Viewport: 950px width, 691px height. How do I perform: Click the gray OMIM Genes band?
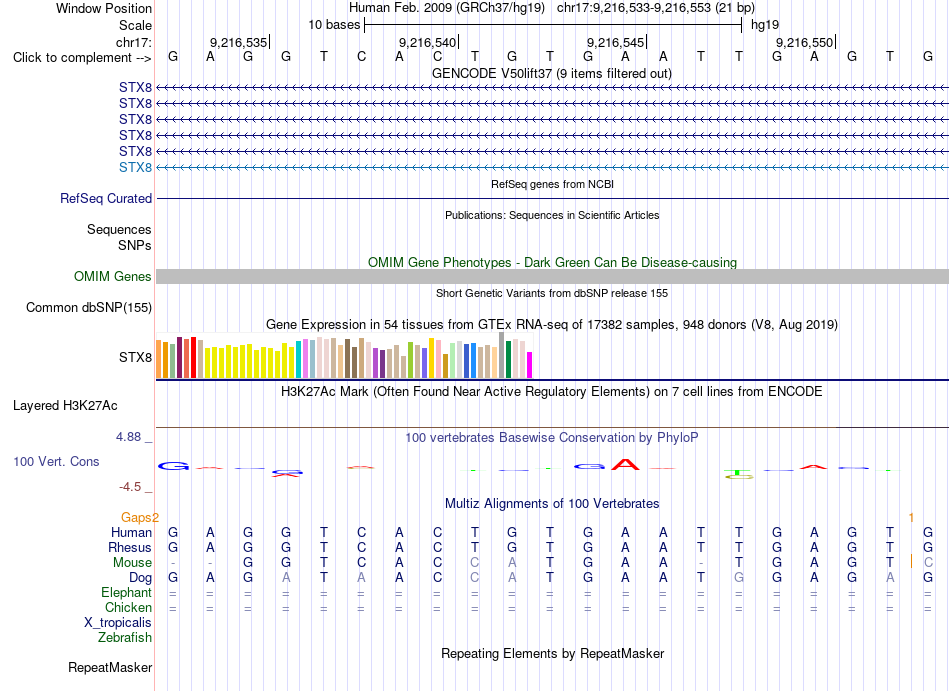tap(552, 276)
